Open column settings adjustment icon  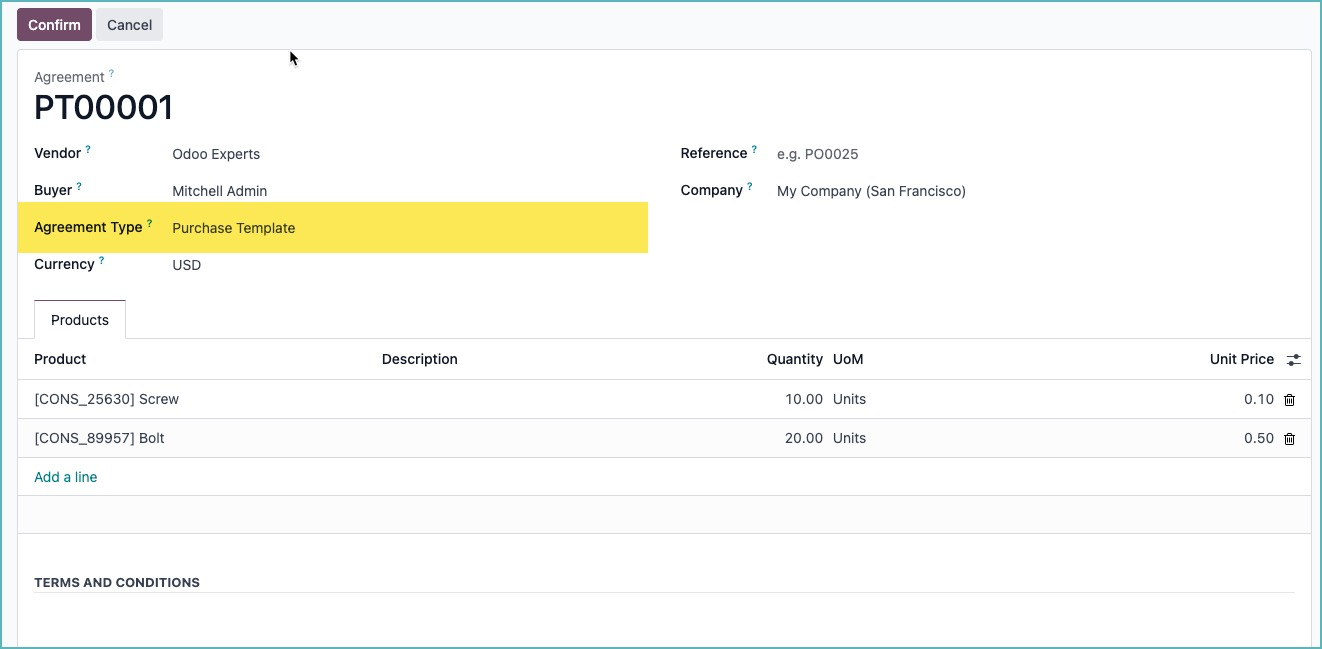pyautogui.click(x=1293, y=360)
